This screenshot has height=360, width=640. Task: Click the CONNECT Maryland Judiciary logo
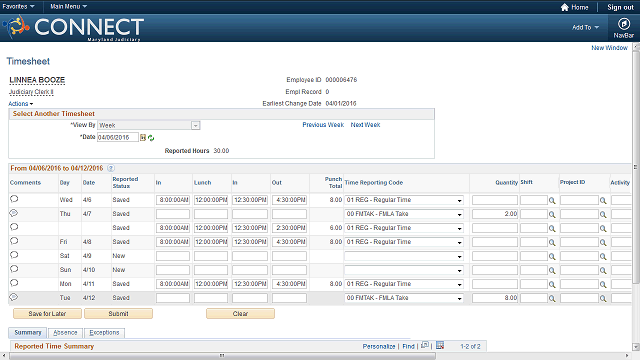[x=73, y=28]
